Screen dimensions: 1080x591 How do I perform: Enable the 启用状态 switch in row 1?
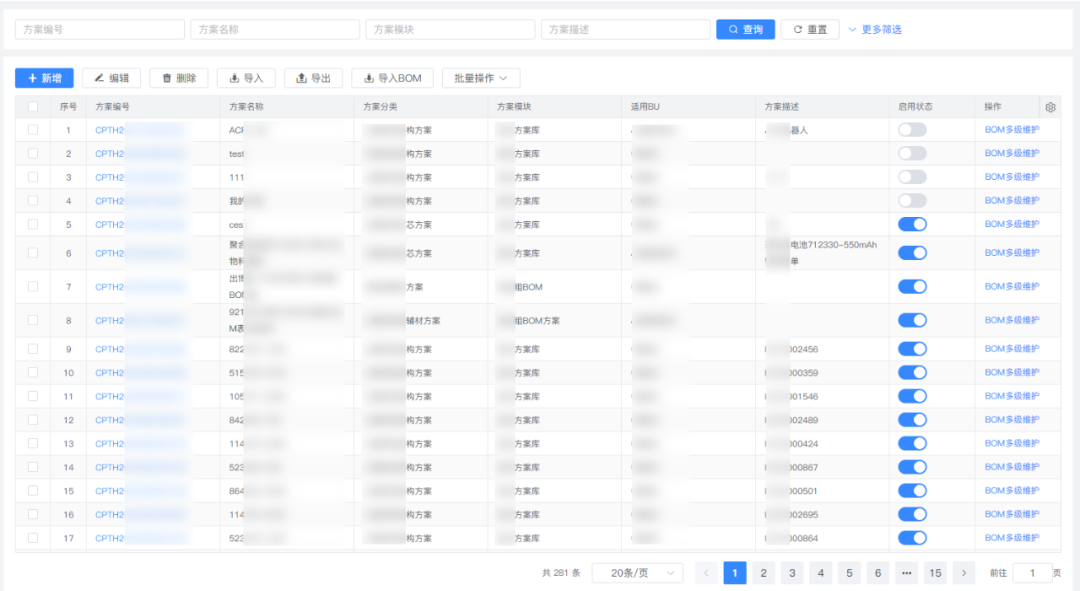pos(912,129)
